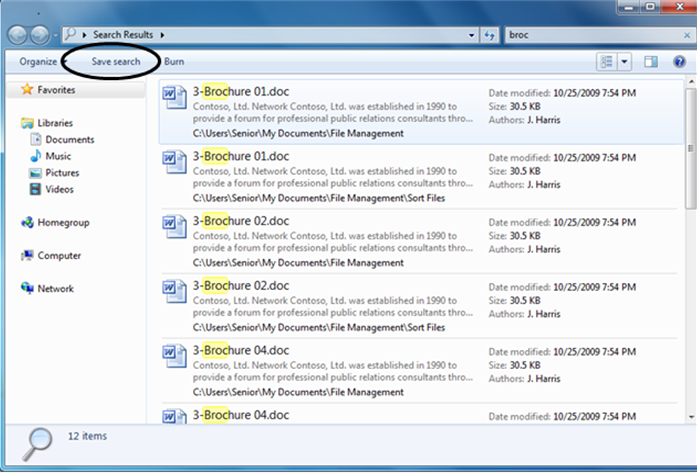This screenshot has height=474, width=697.
Task: Click the Refresh button next to address bar
Action: tap(489, 35)
